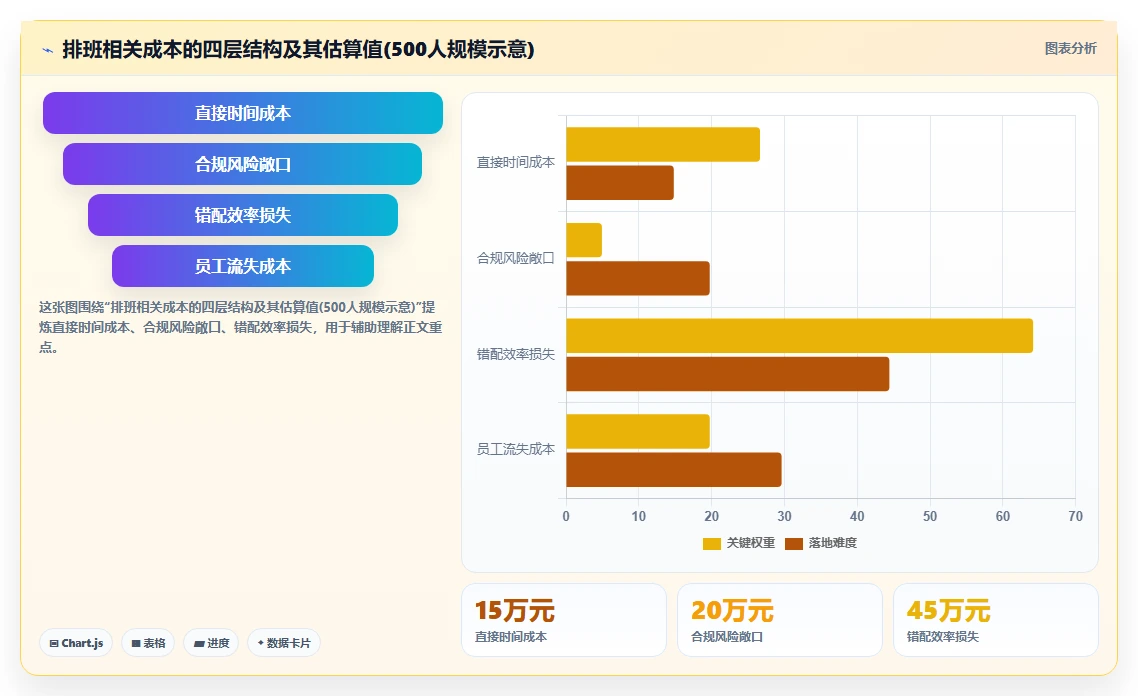Select the 直接时间成本 funnel layer
This screenshot has width=1138, height=696.
(242, 113)
